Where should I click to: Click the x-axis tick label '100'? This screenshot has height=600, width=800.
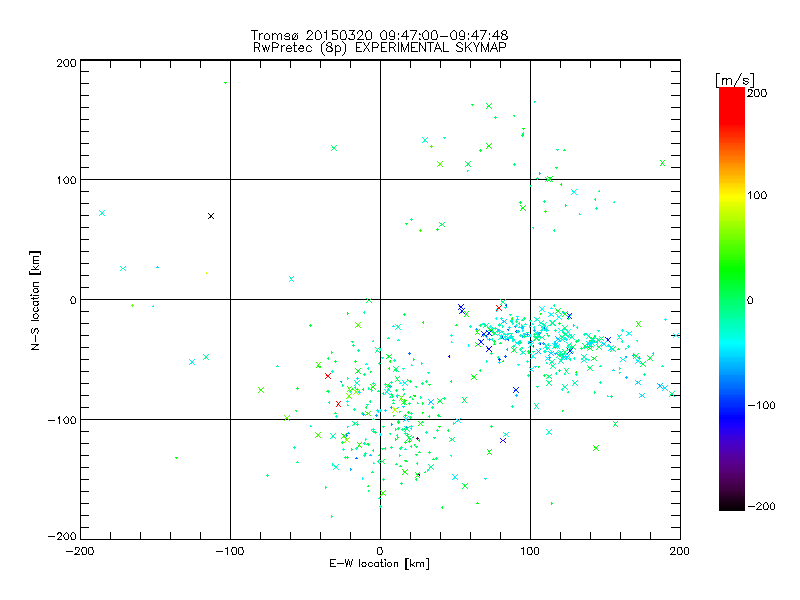530,551
